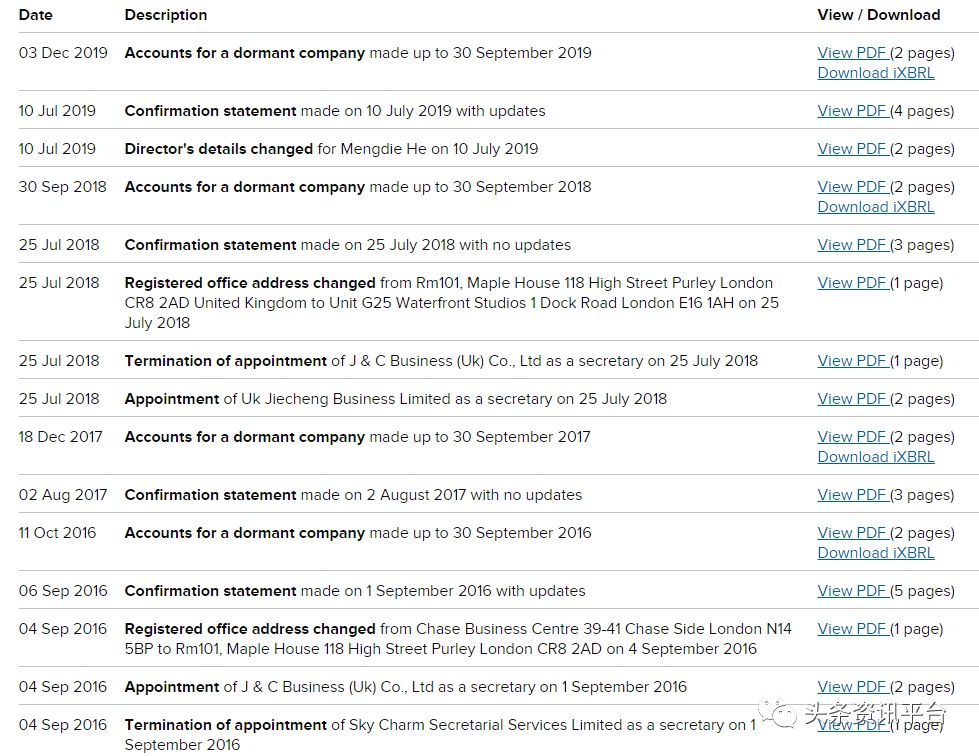Download iXBRL for 30 September 2016 accounts
The image size is (979, 756).
(x=875, y=553)
